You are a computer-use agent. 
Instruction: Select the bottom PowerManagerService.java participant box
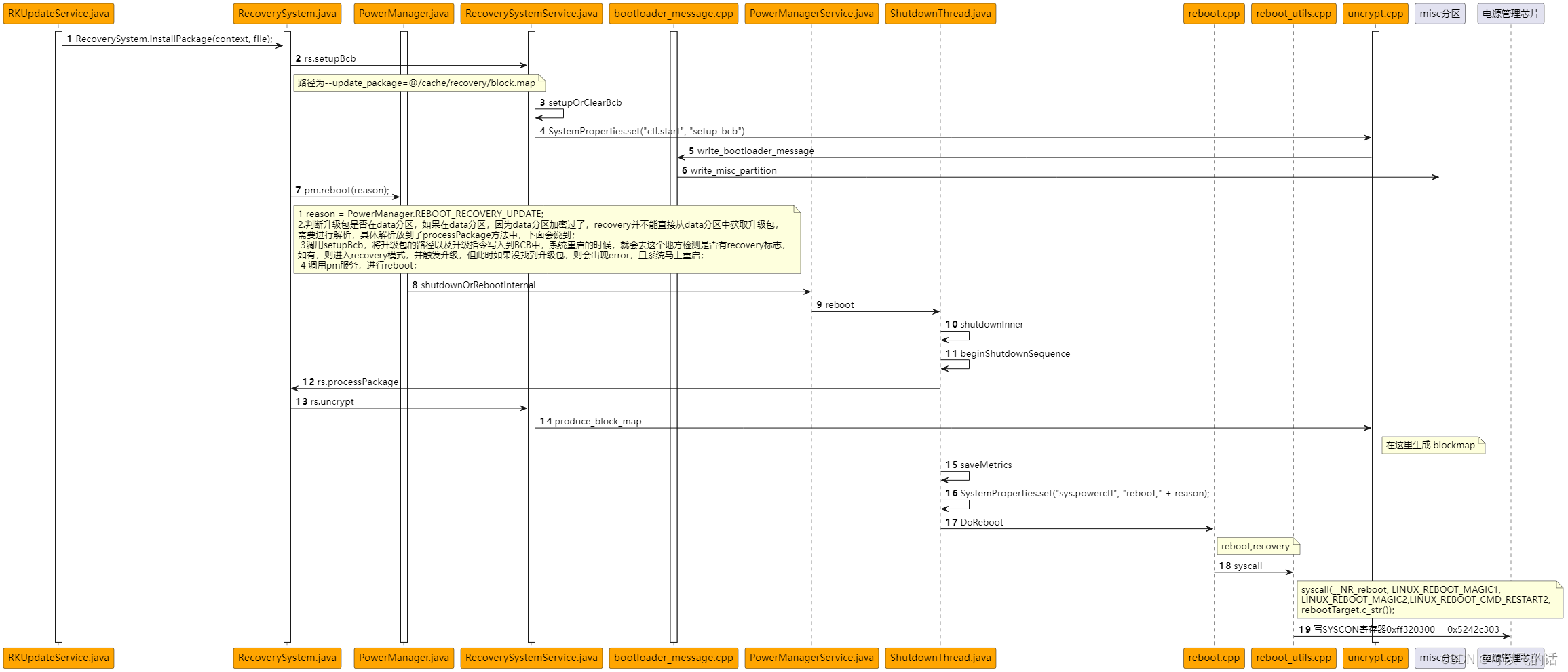pyautogui.click(x=811, y=658)
